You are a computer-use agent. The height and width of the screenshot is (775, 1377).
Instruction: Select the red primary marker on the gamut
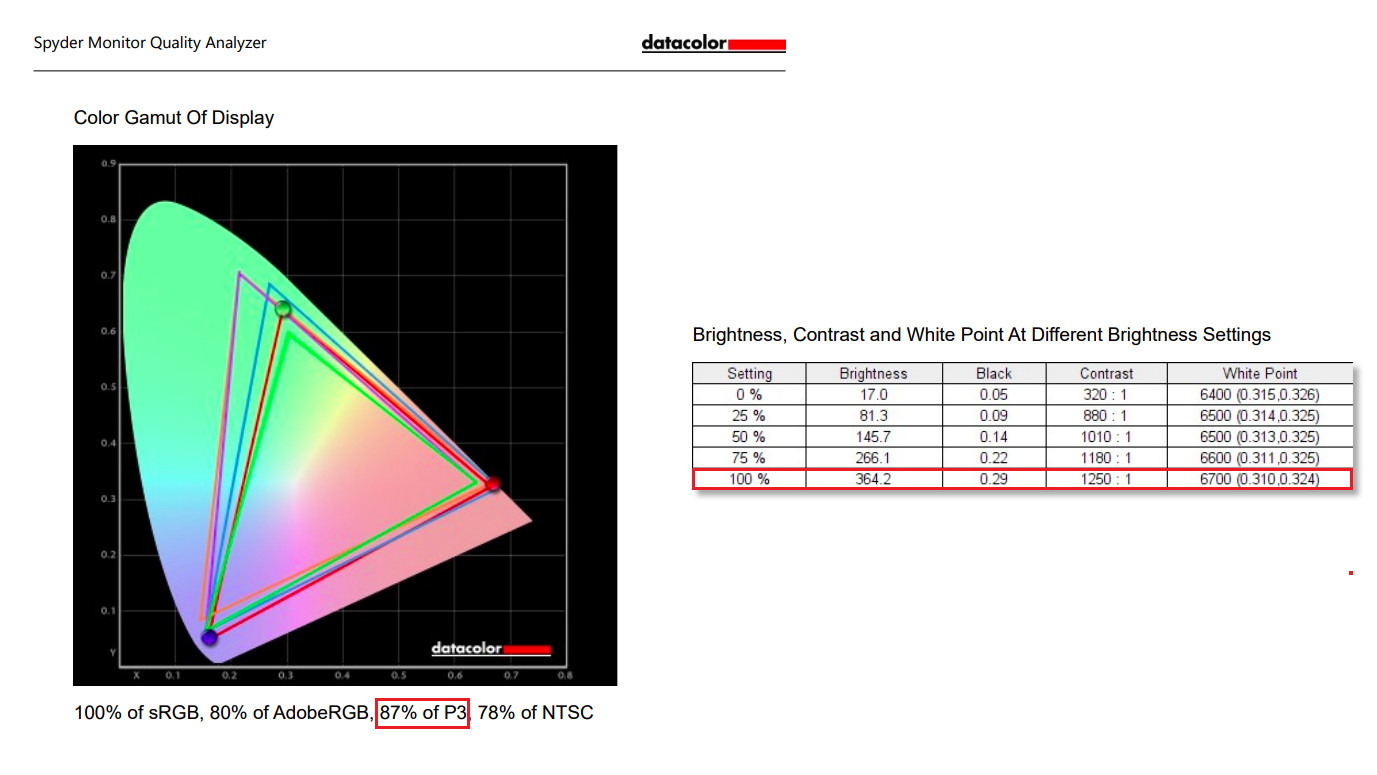[492, 484]
